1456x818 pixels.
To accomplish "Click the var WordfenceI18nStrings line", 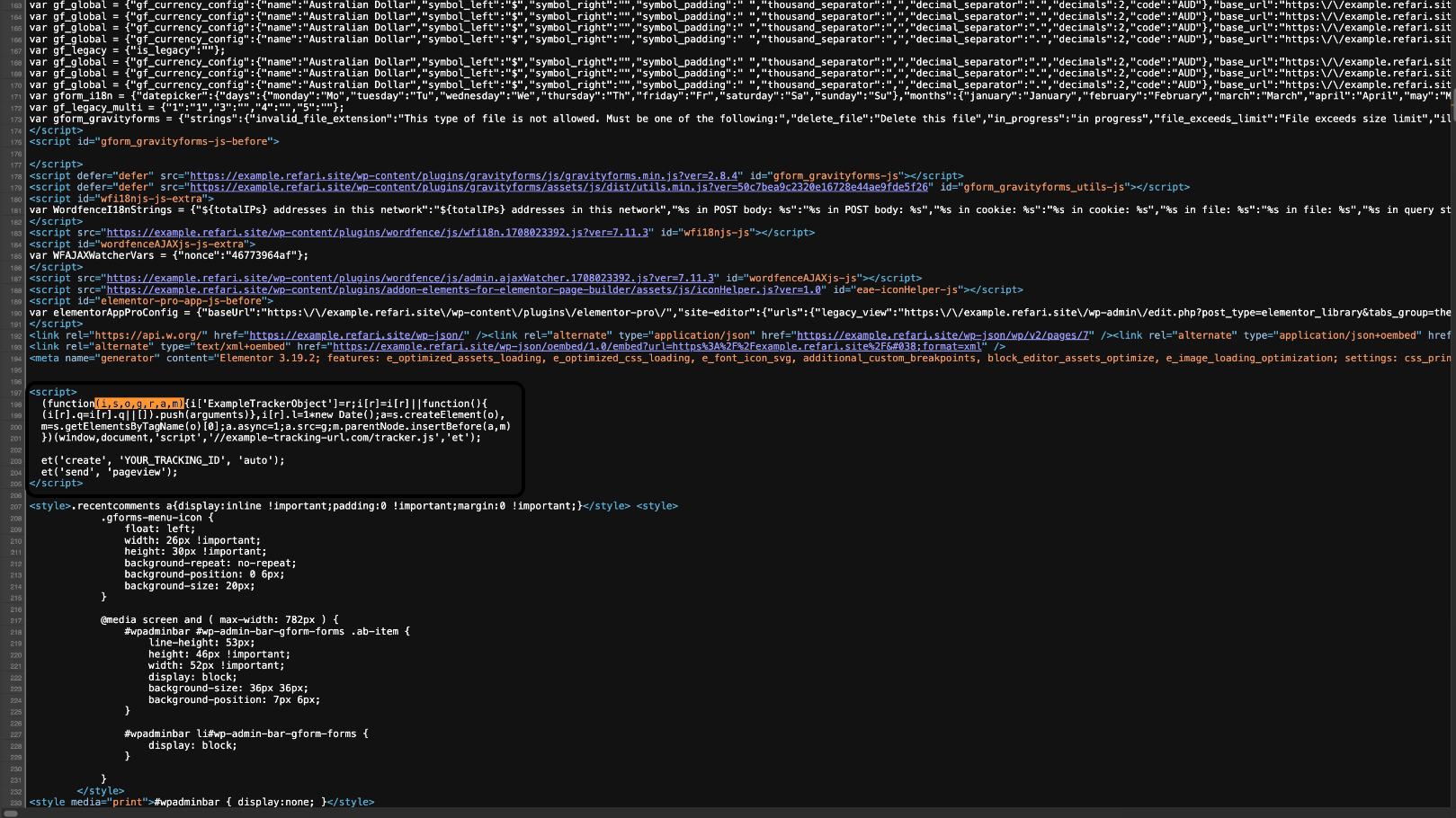I will click(741, 209).
